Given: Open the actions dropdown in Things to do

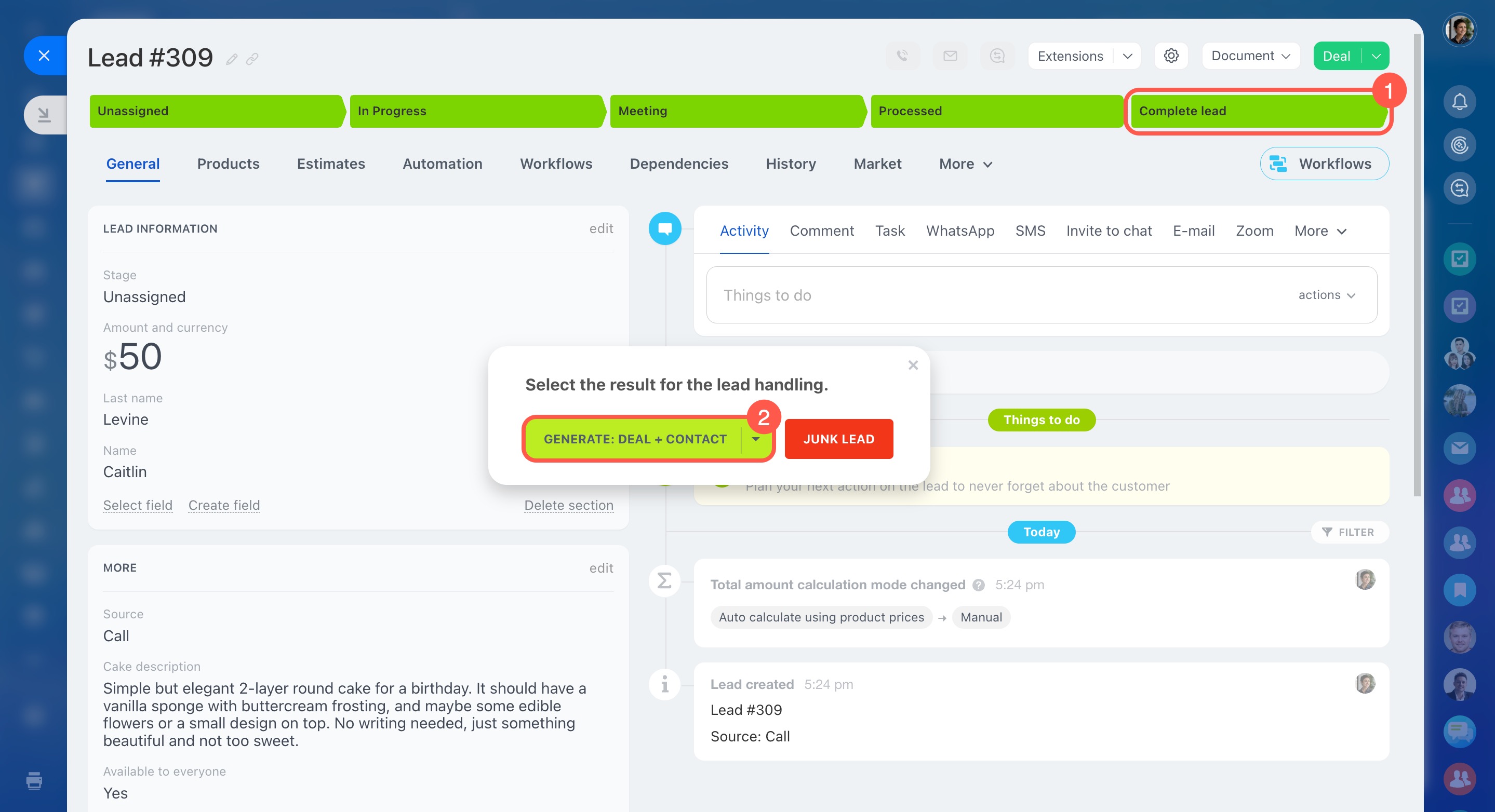Looking at the screenshot, I should click(1327, 295).
